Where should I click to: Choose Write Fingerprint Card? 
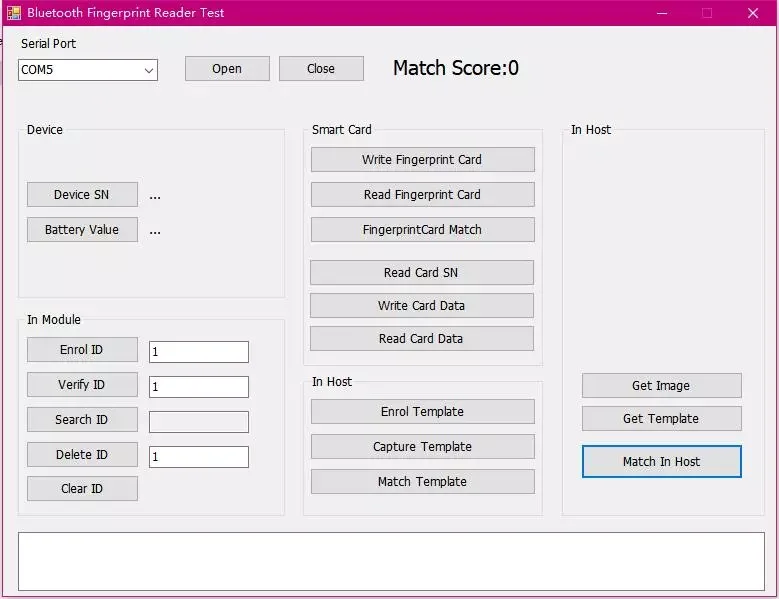coord(422,160)
